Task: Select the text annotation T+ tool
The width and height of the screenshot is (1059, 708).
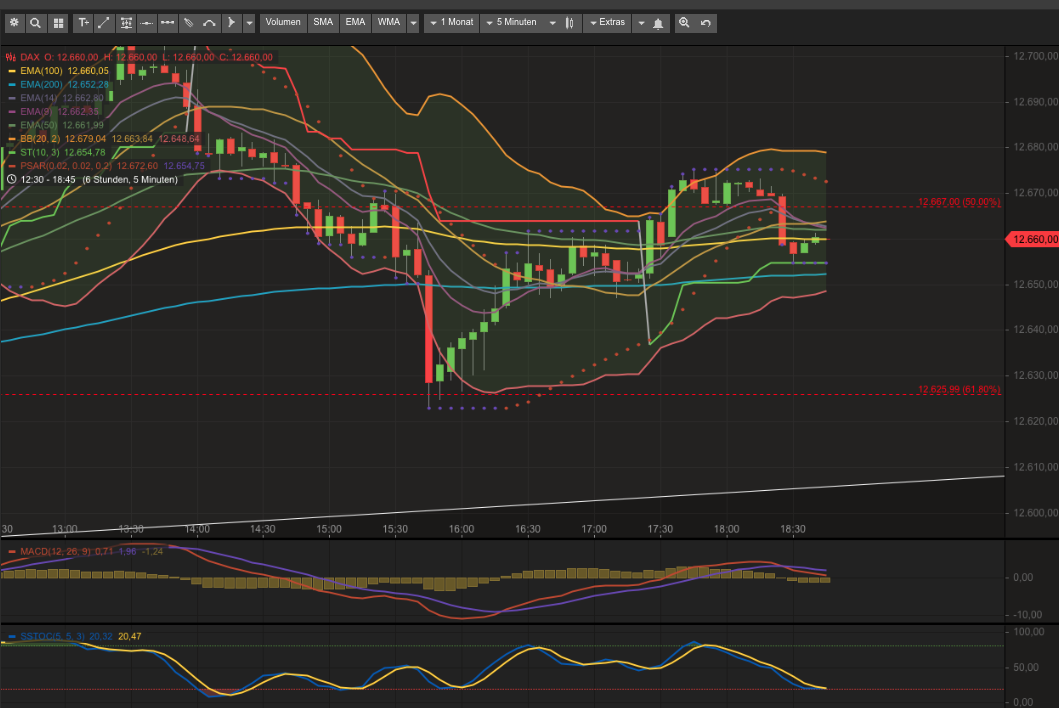Action: click(84, 22)
